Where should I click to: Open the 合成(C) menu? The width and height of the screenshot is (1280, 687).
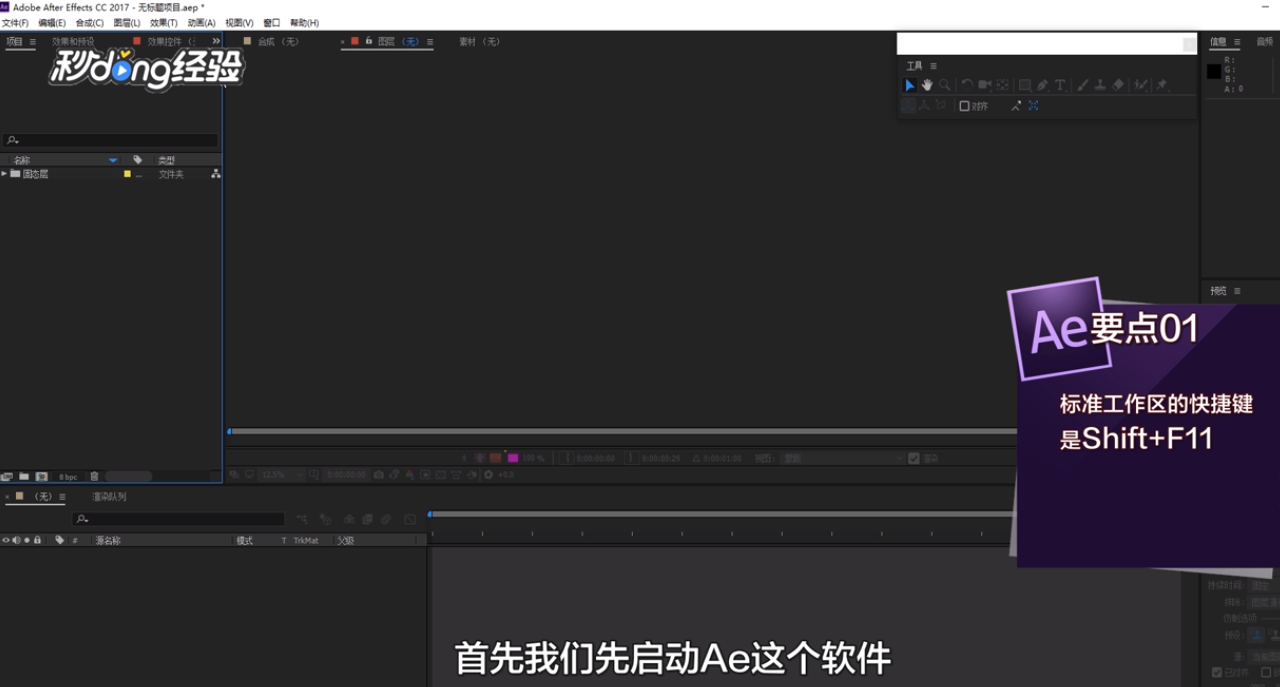(90, 23)
